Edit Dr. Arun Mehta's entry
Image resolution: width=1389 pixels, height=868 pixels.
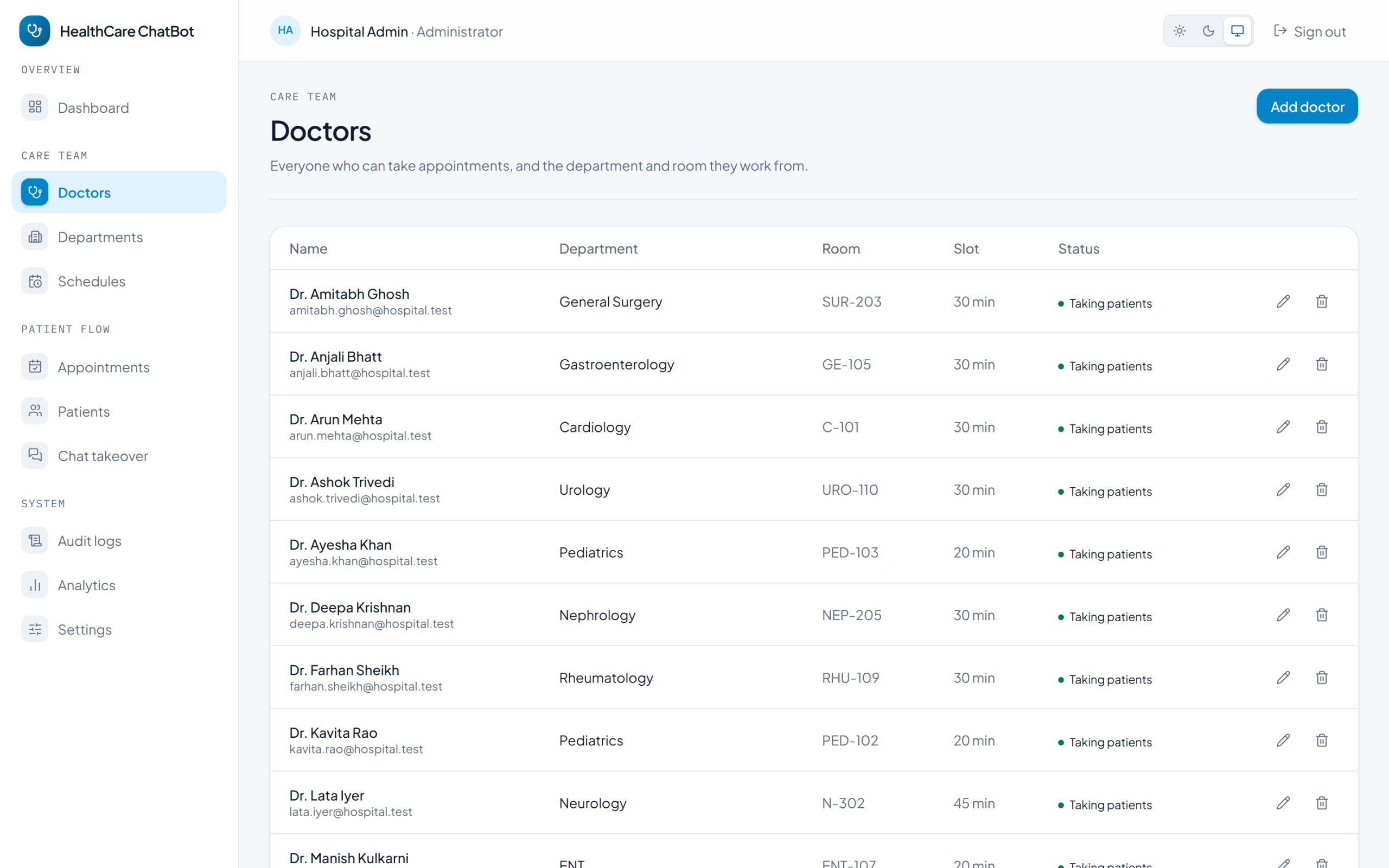(x=1283, y=426)
